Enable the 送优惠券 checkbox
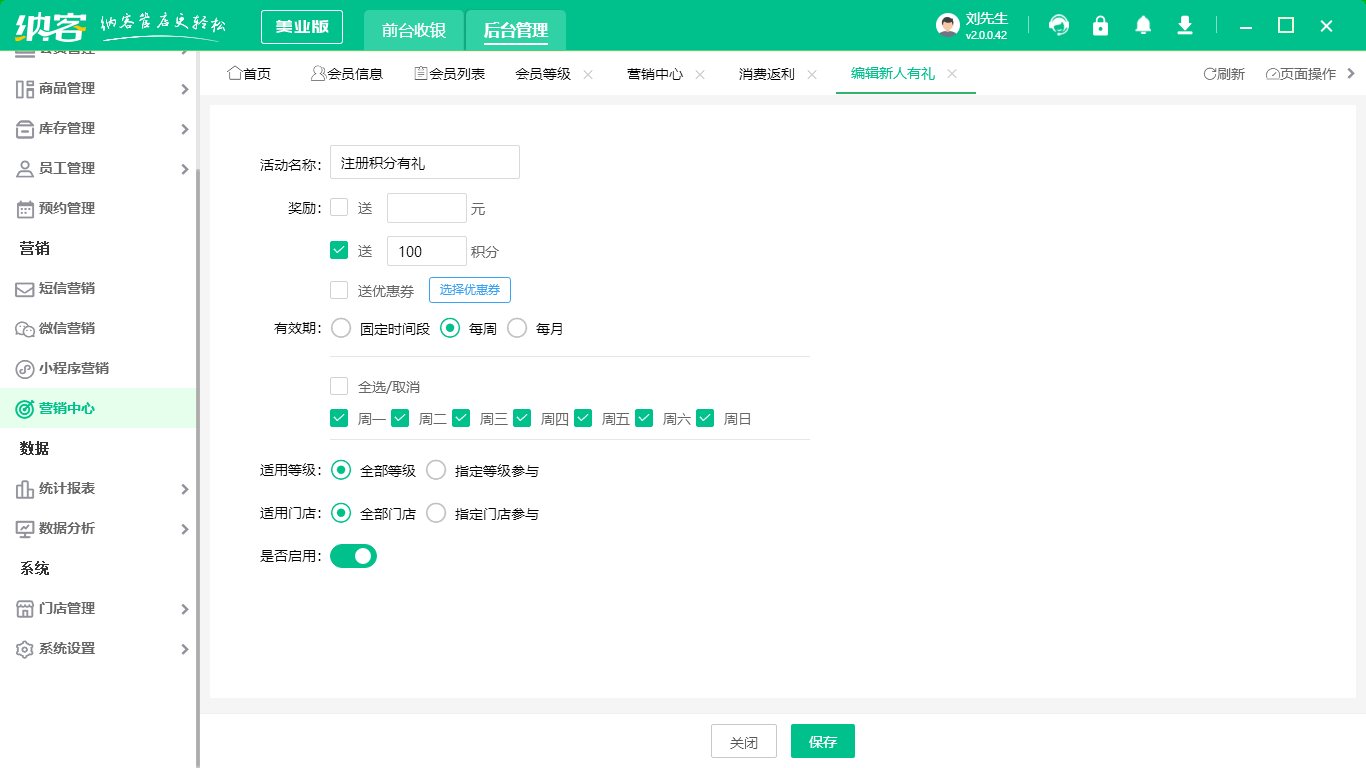Screen dimensions: 1366x768 (339, 290)
